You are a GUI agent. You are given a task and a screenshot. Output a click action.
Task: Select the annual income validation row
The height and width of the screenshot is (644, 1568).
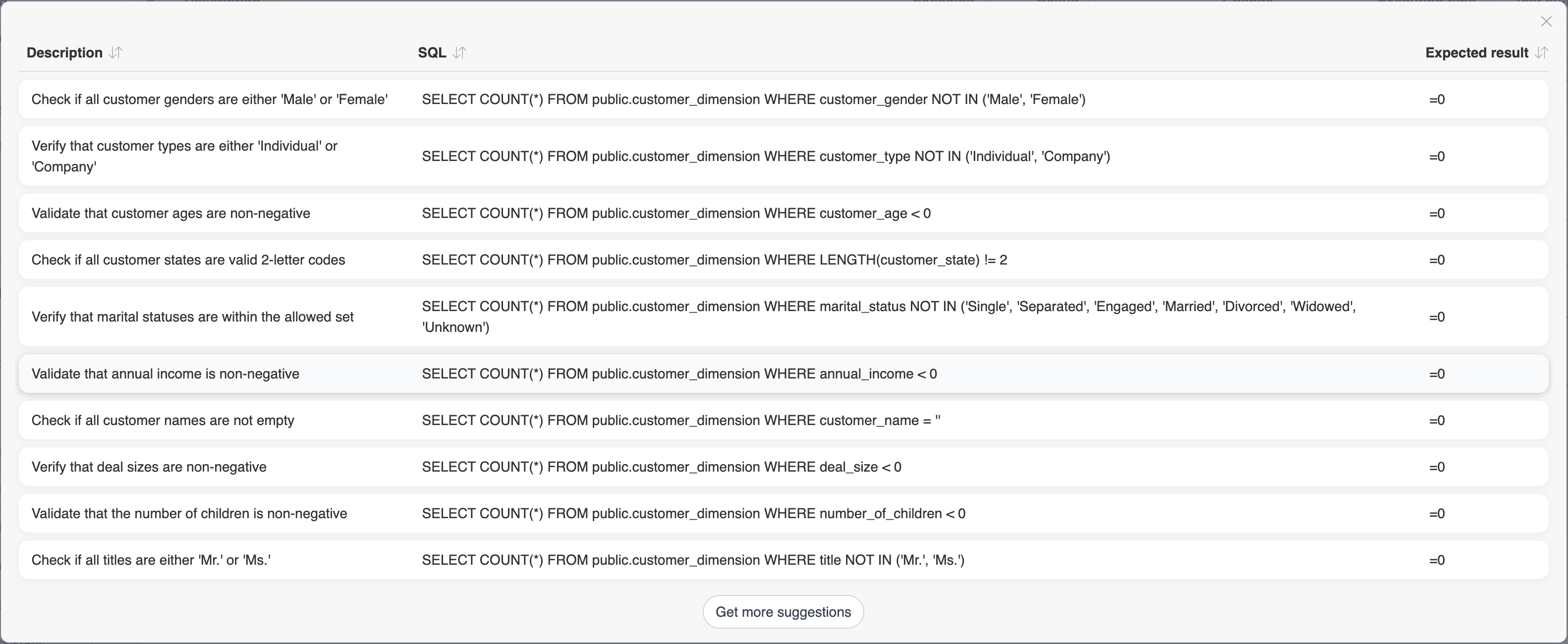(784, 374)
